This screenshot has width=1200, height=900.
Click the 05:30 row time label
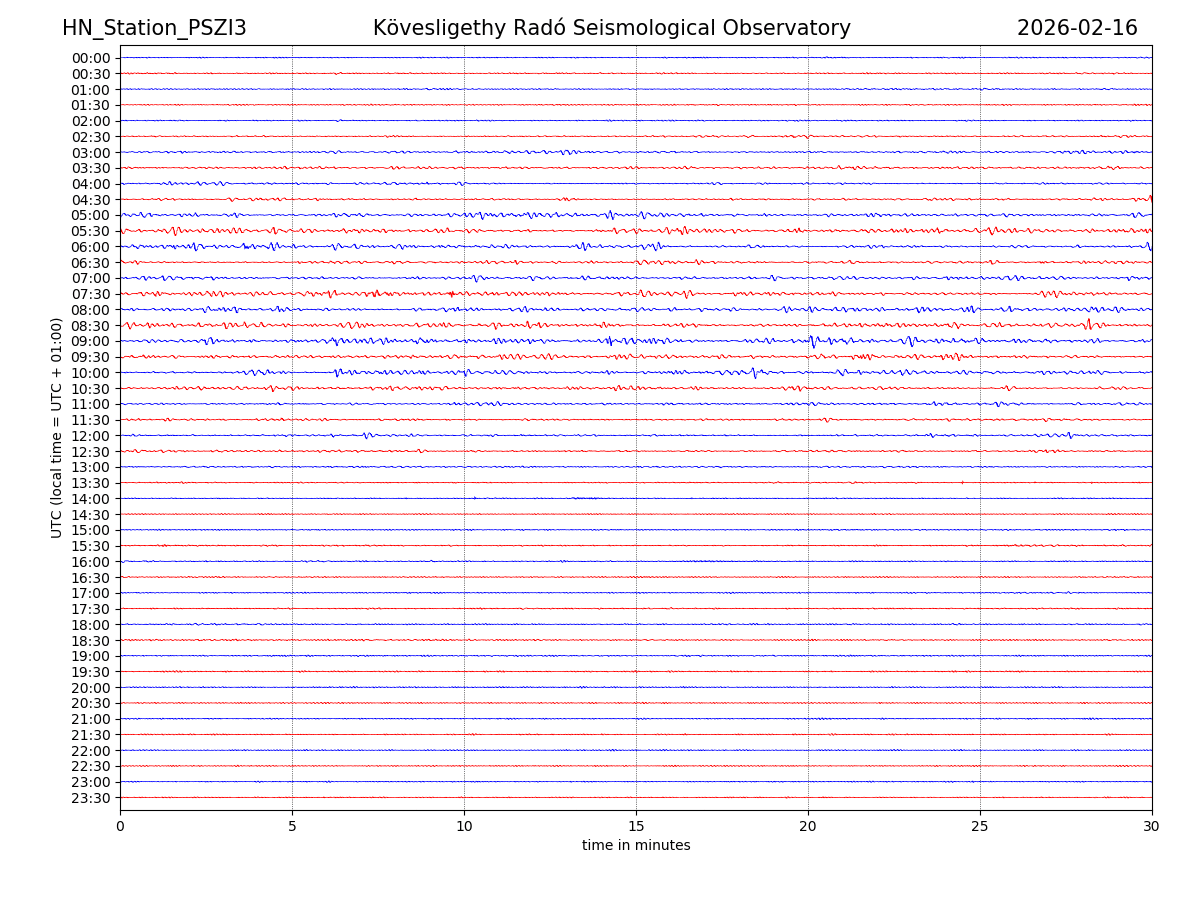point(91,231)
